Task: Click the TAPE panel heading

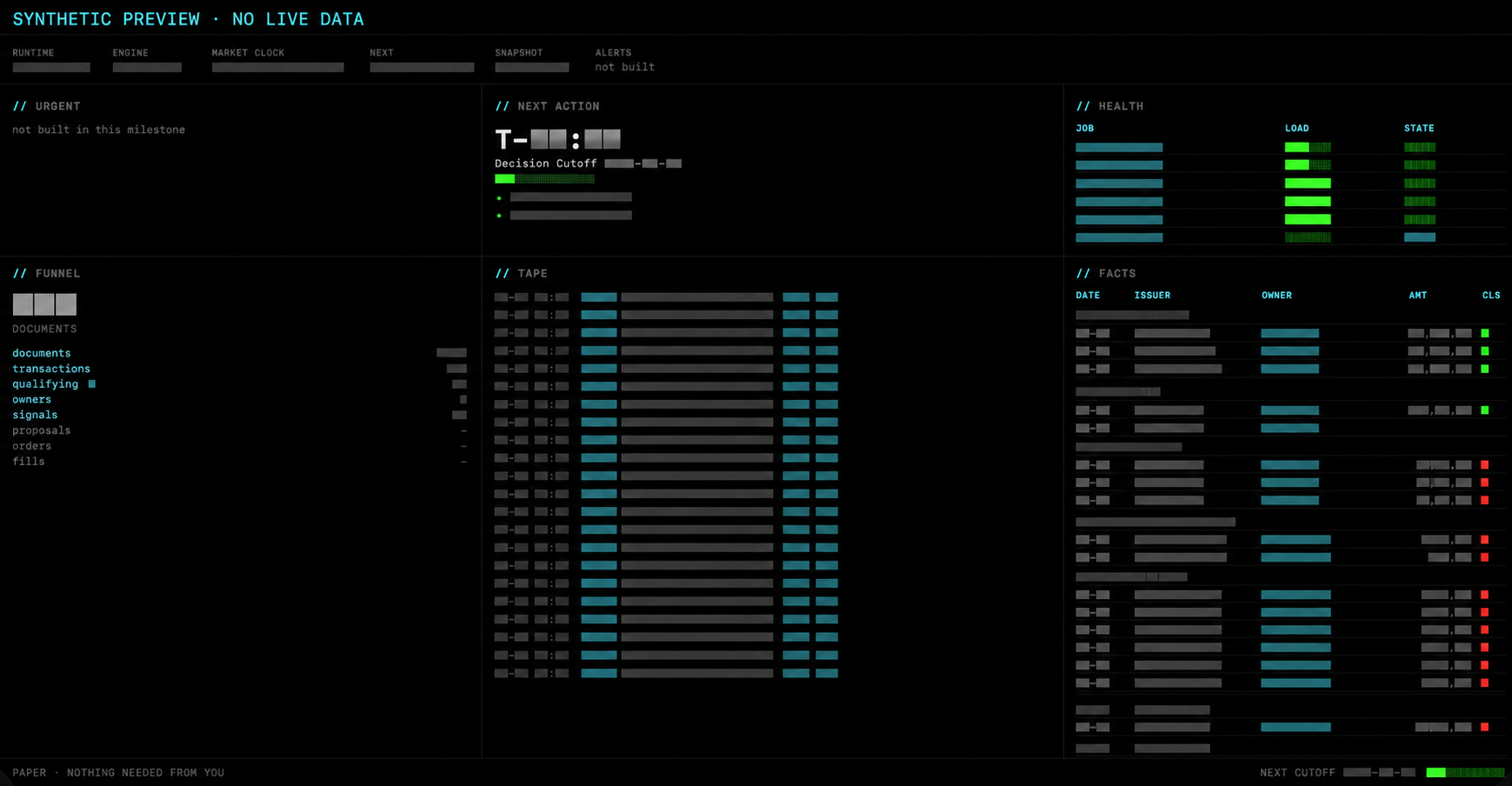Action: (521, 273)
